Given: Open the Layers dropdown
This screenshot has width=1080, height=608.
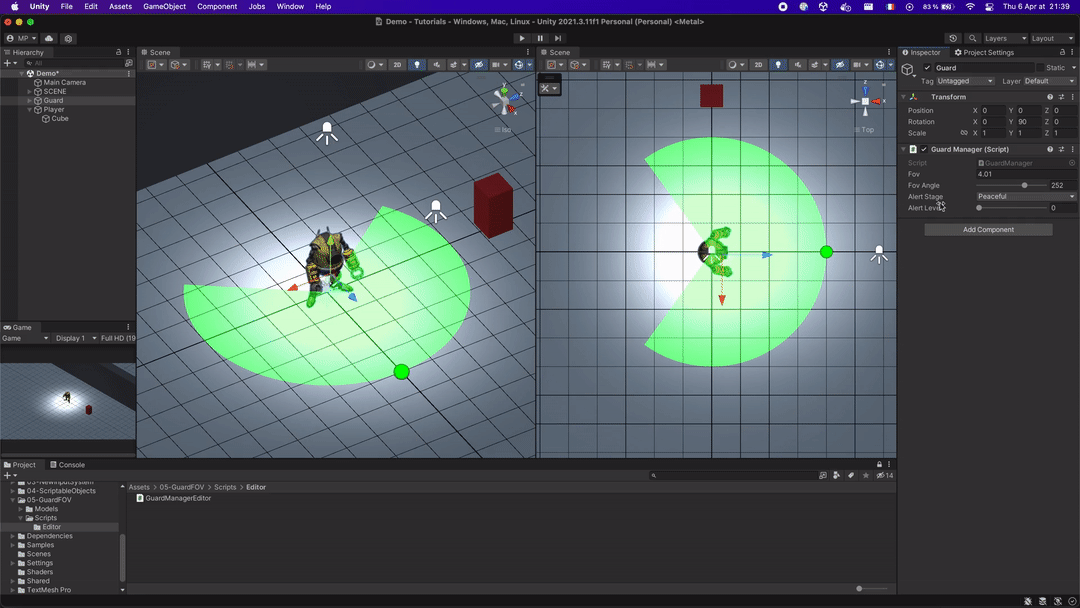Looking at the screenshot, I should tap(1005, 39).
